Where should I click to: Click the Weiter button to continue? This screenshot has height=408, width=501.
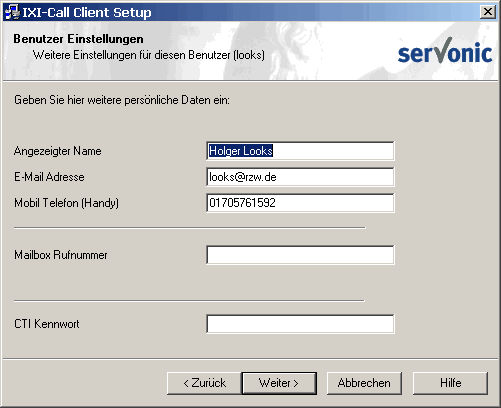(279, 383)
